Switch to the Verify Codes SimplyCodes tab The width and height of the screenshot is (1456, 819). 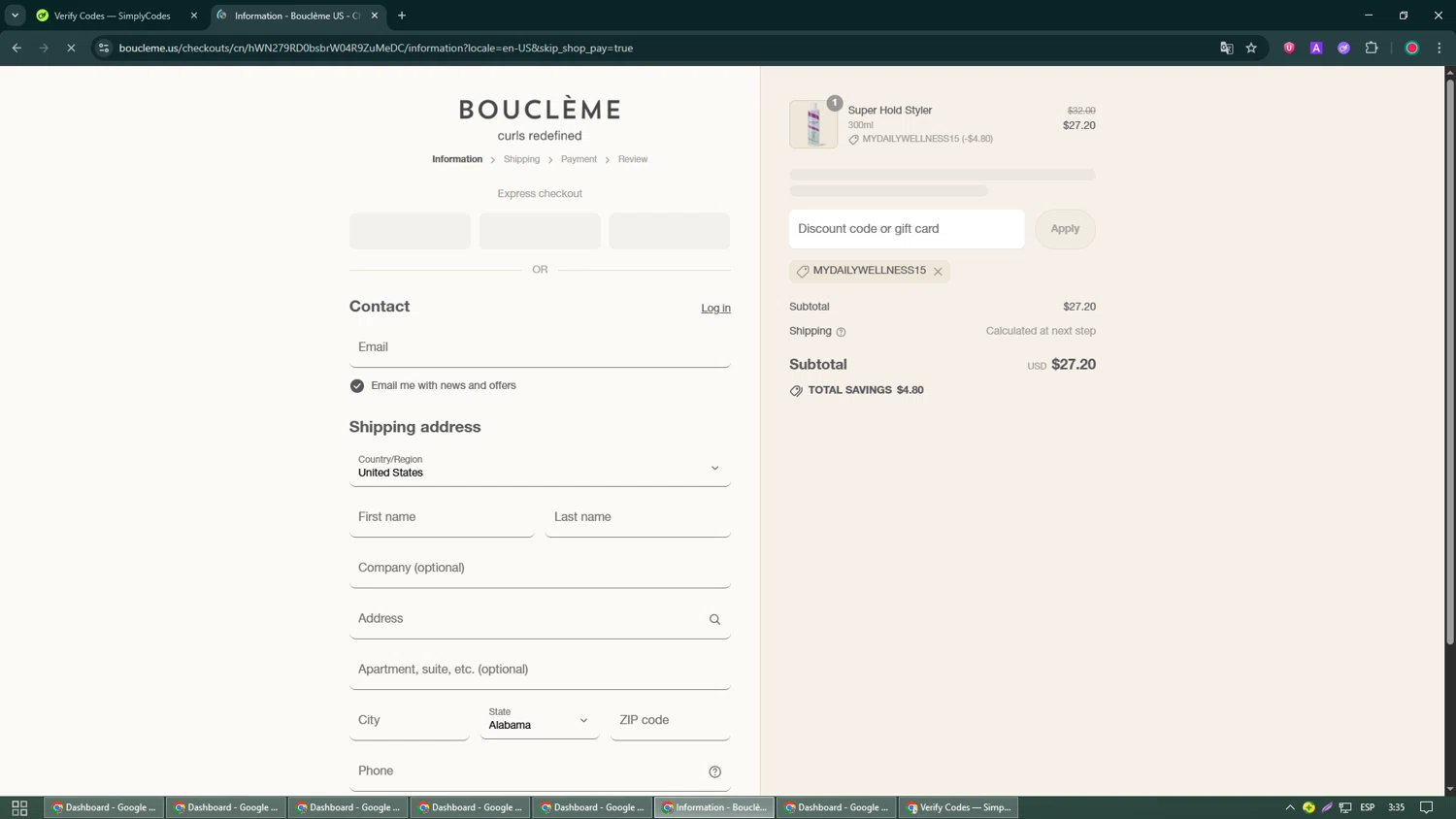tap(113, 16)
